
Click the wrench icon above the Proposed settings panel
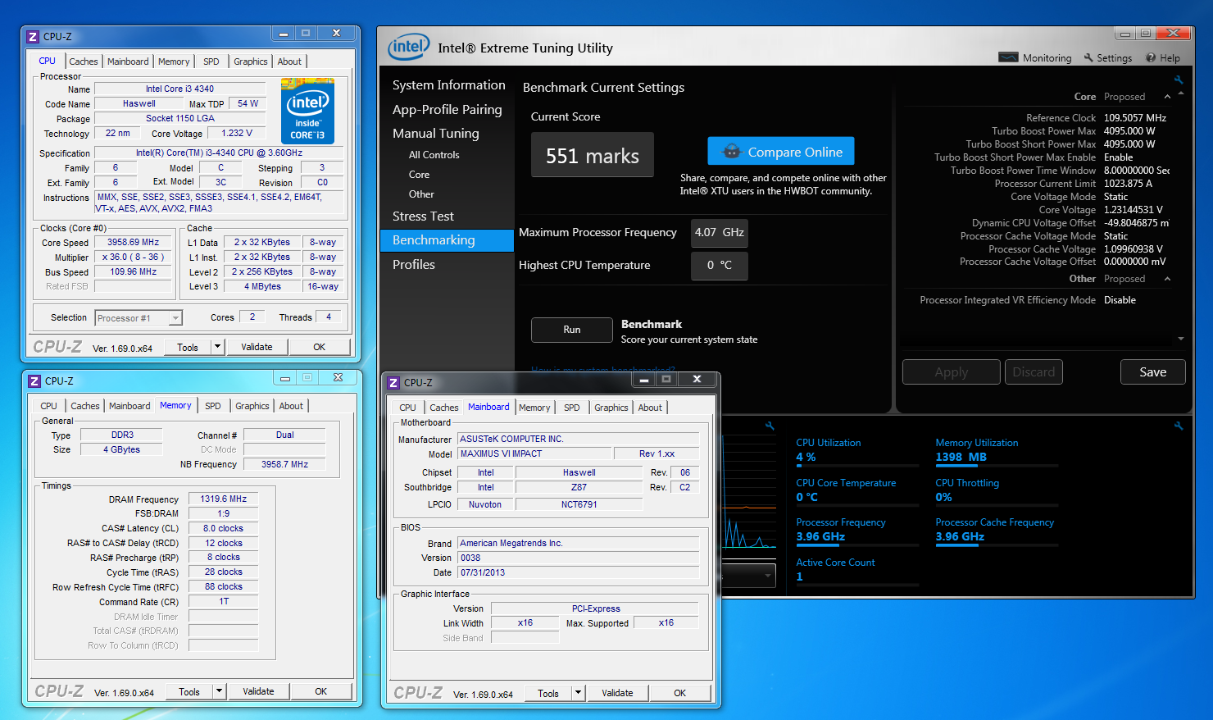[1179, 80]
